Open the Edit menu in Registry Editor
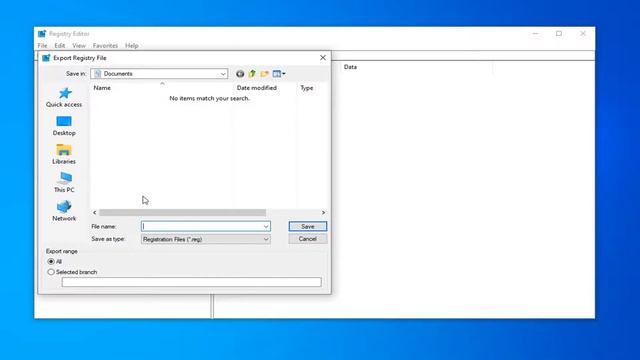Viewport: 640px width, 360px height. click(x=60, y=46)
